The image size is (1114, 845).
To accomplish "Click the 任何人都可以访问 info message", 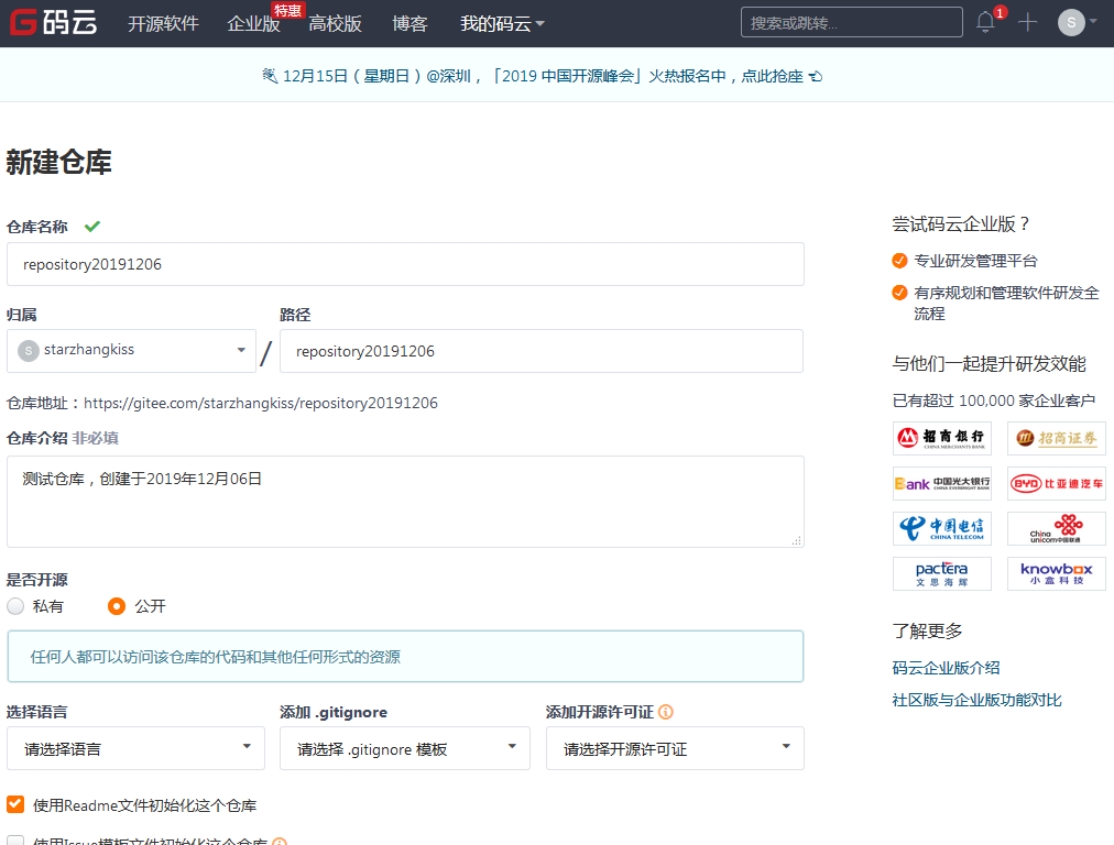I will 406,656.
